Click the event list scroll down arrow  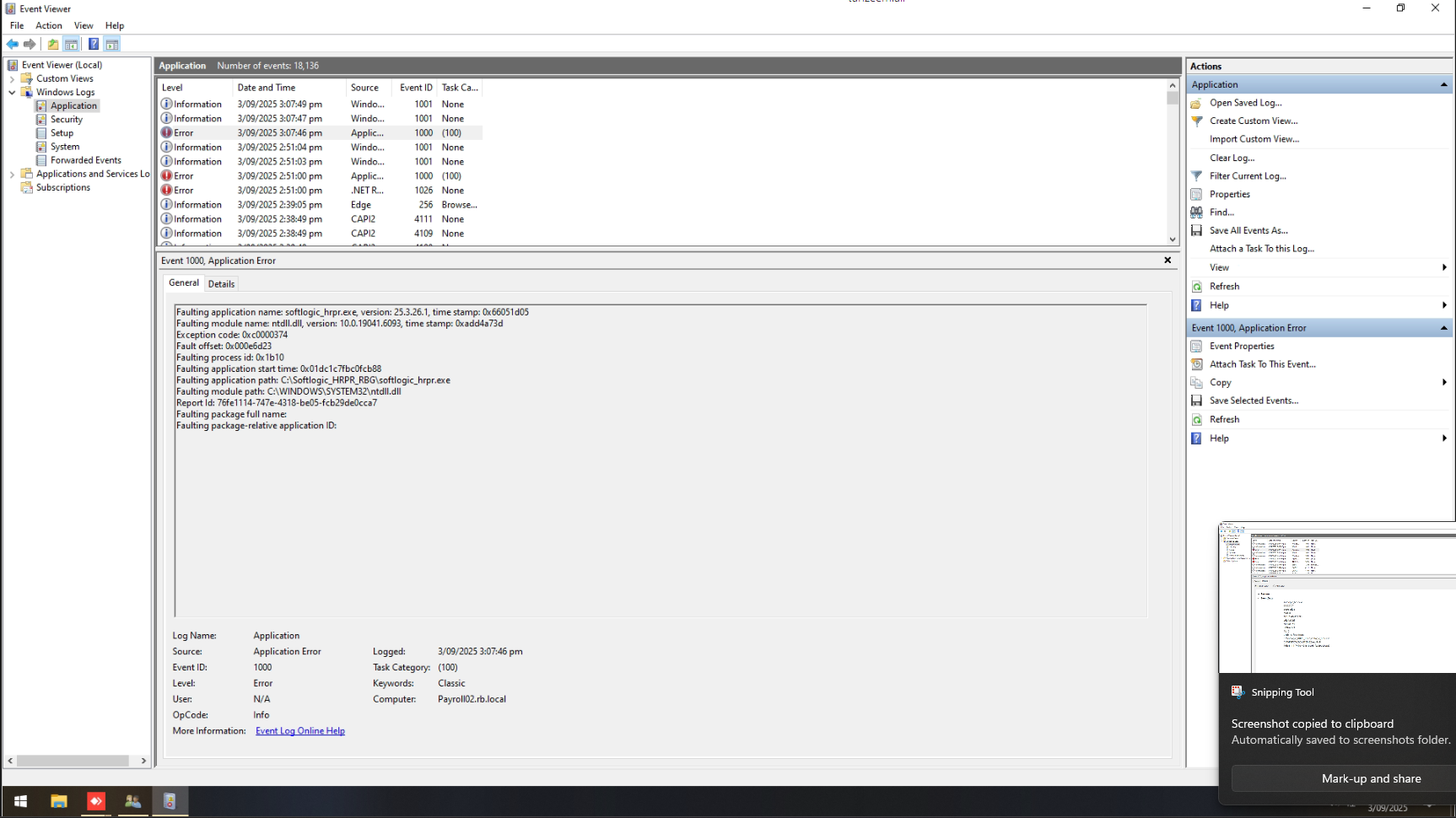(1172, 239)
